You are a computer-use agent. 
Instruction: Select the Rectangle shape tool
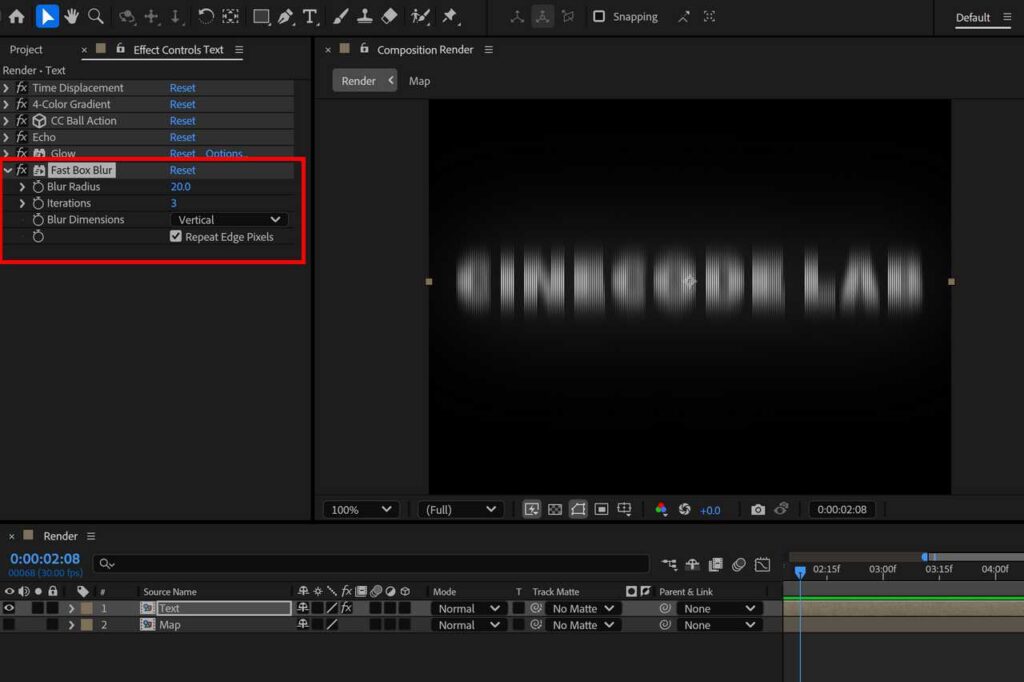(x=261, y=16)
